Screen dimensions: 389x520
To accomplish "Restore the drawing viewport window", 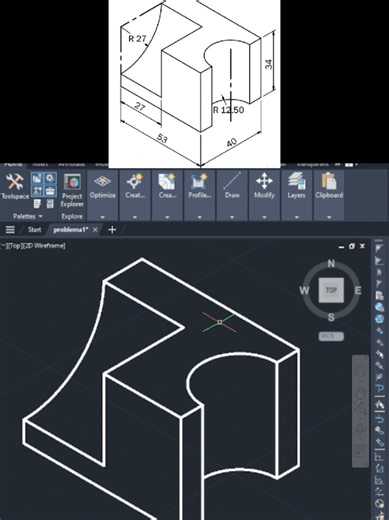I will (x=352, y=246).
